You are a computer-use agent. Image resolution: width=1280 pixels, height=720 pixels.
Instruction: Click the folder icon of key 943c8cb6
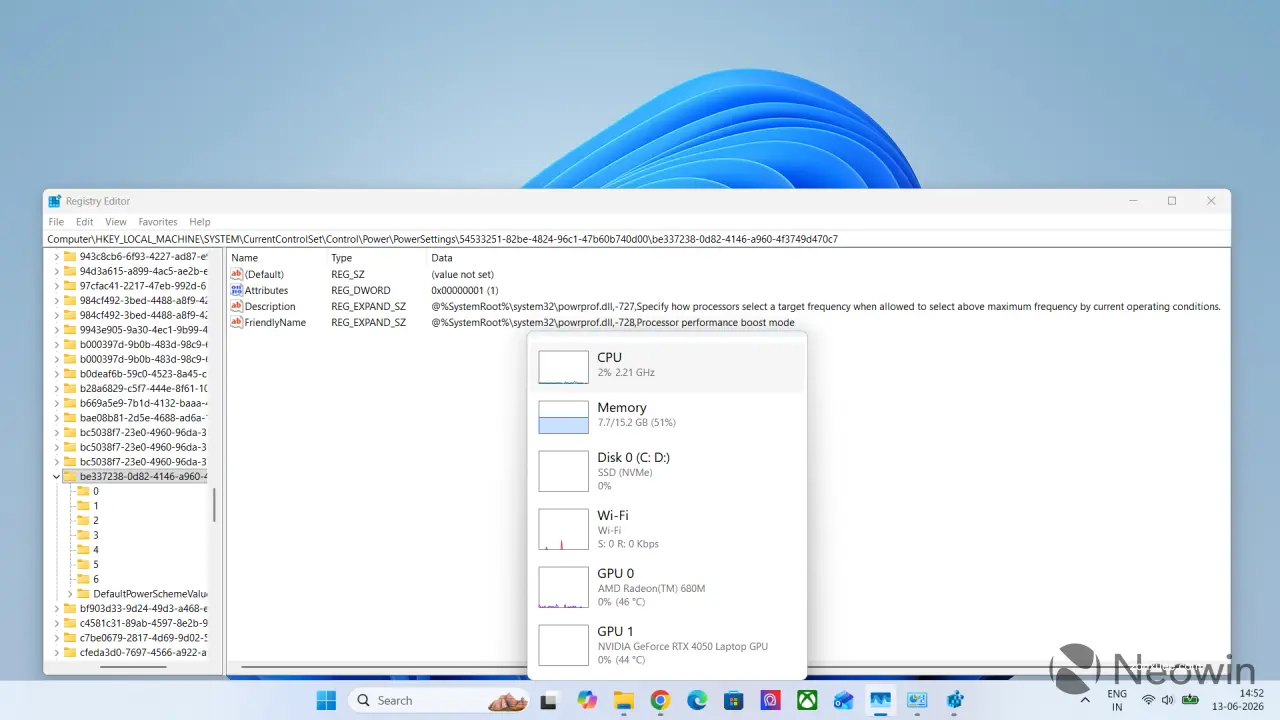[x=70, y=256]
